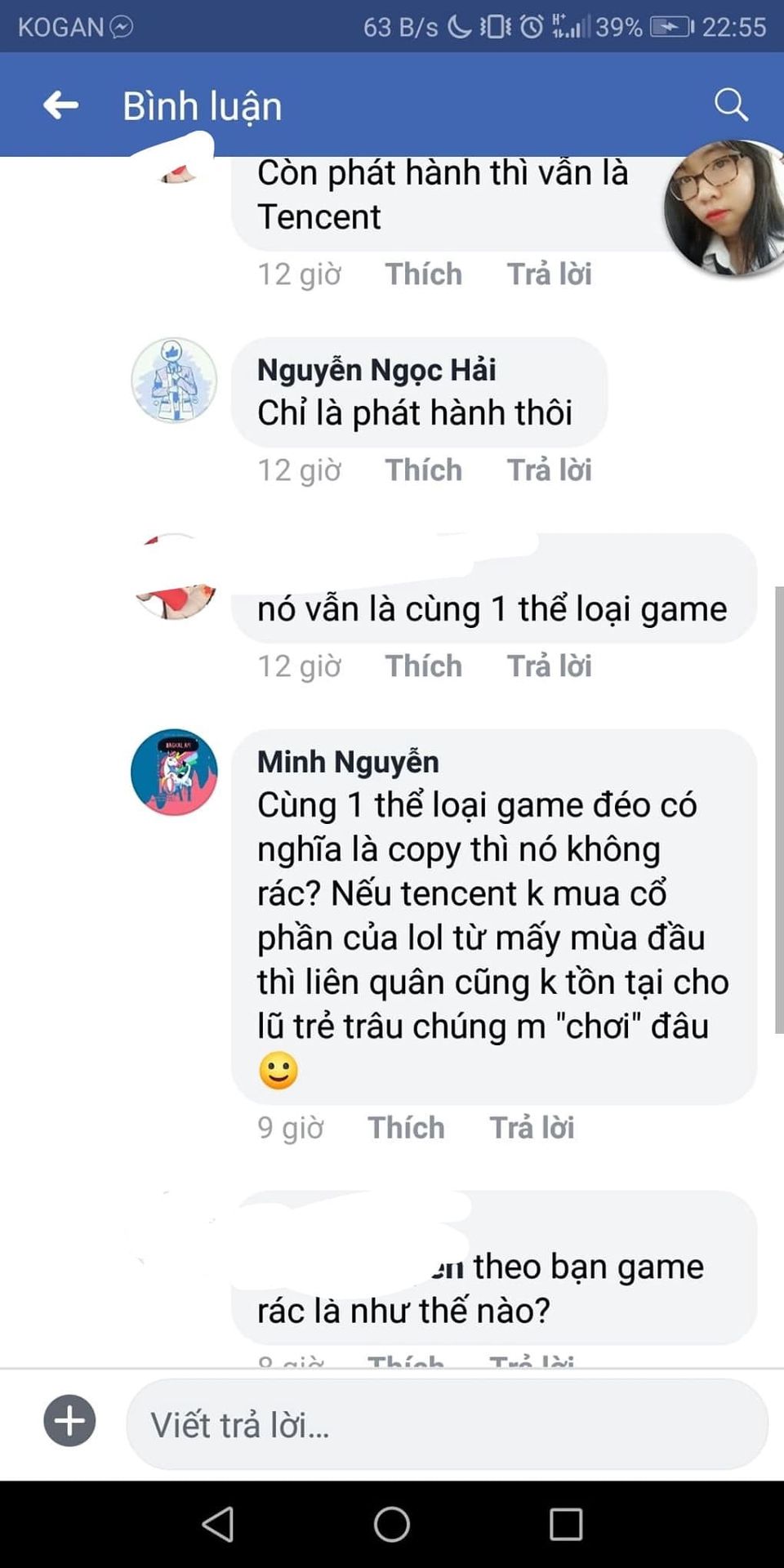The height and width of the screenshot is (1568, 784).
Task: Open Nguyễn Ngọc Hải's avatar
Action: (x=174, y=381)
